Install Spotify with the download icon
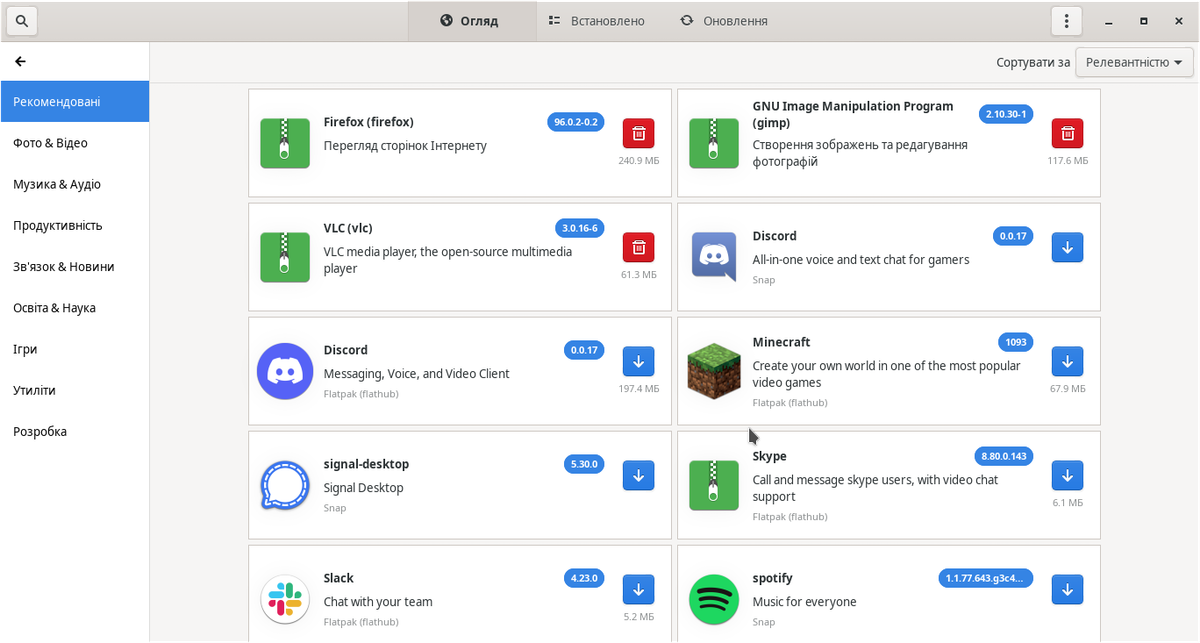1200x643 pixels. point(1067,589)
